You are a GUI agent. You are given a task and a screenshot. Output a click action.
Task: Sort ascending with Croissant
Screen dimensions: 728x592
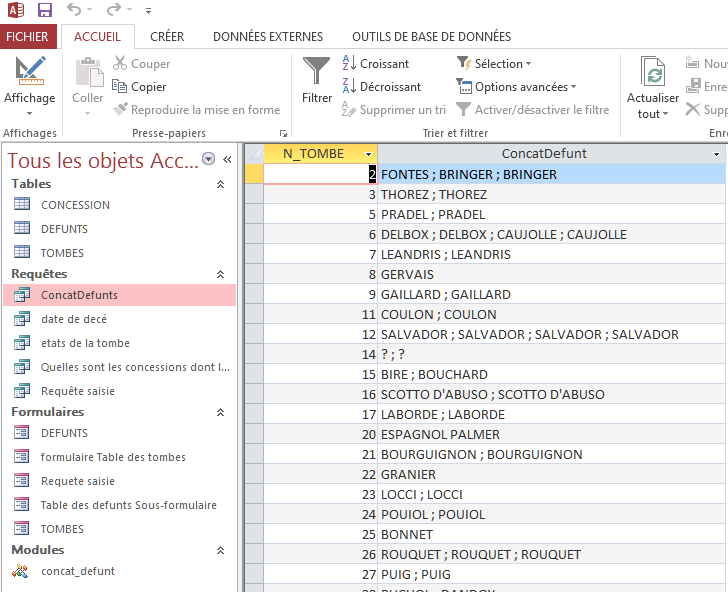(376, 64)
